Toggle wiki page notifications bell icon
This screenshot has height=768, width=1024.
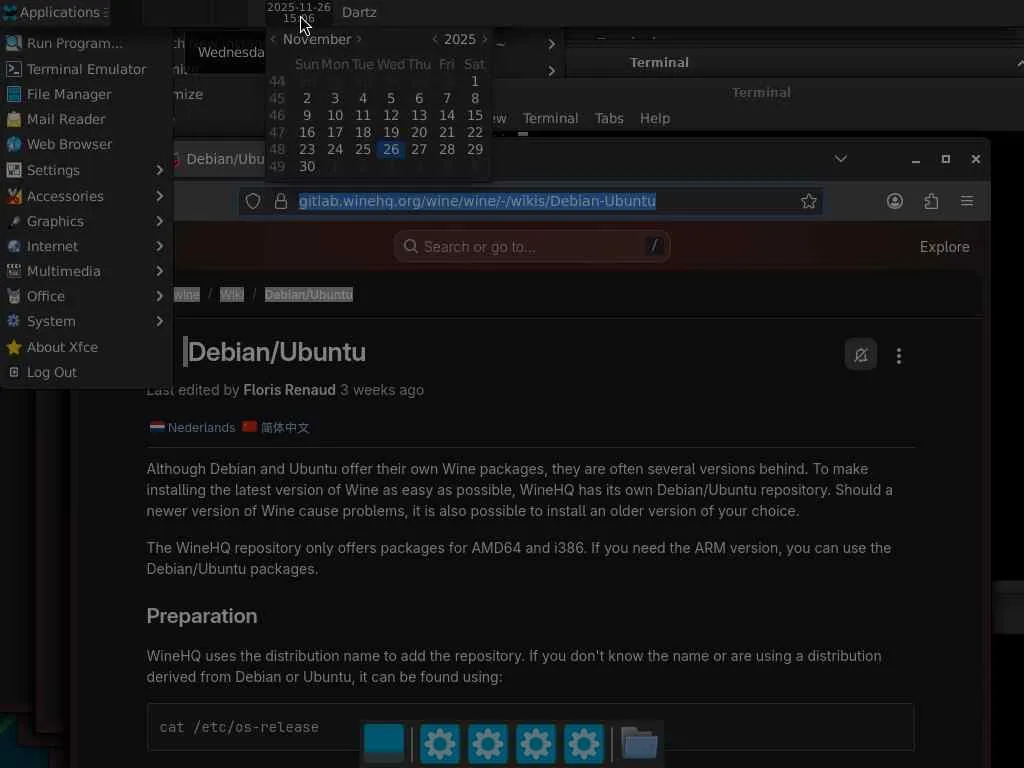(861, 355)
